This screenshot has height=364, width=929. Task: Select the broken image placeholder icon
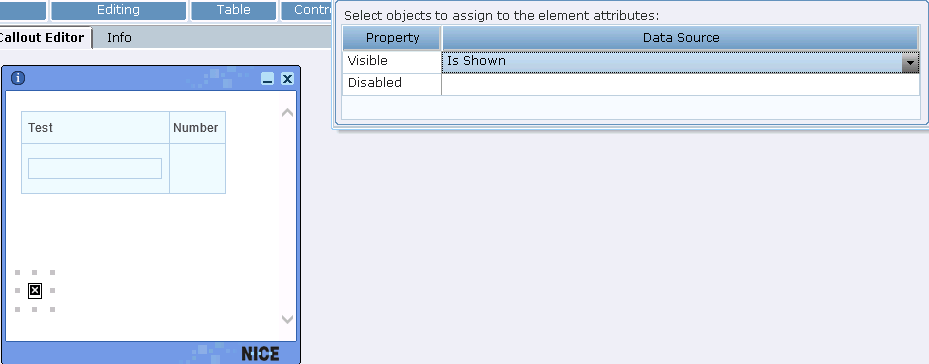click(35, 290)
